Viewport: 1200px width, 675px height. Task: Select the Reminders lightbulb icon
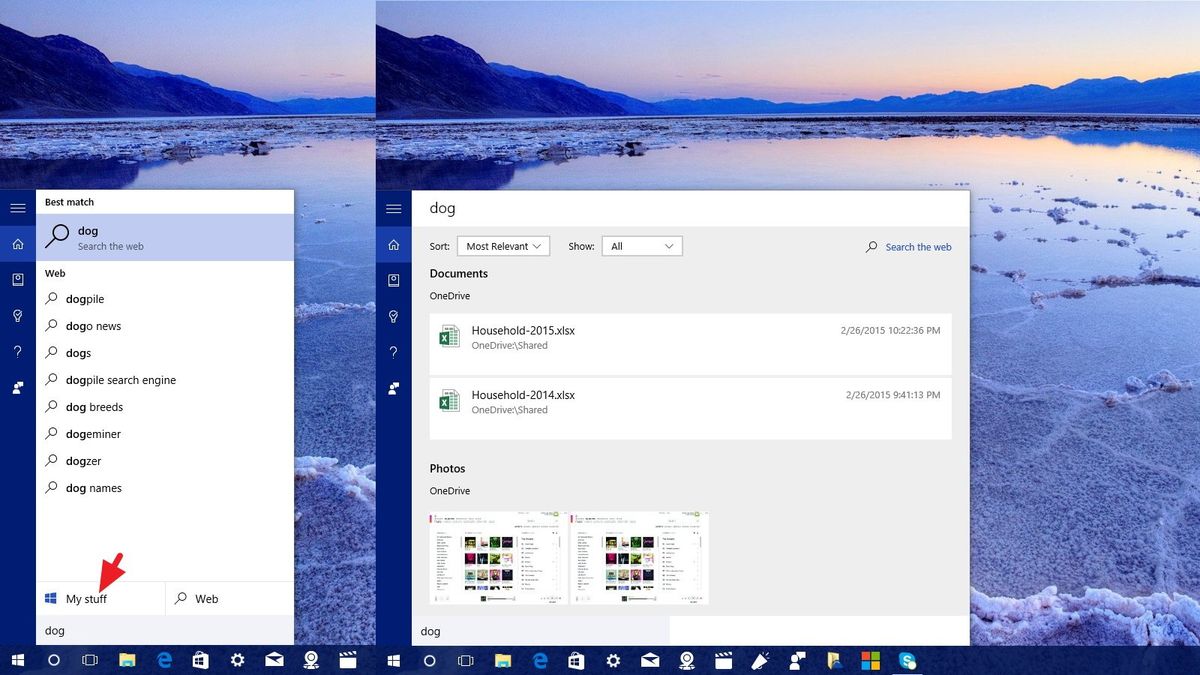(x=17, y=316)
